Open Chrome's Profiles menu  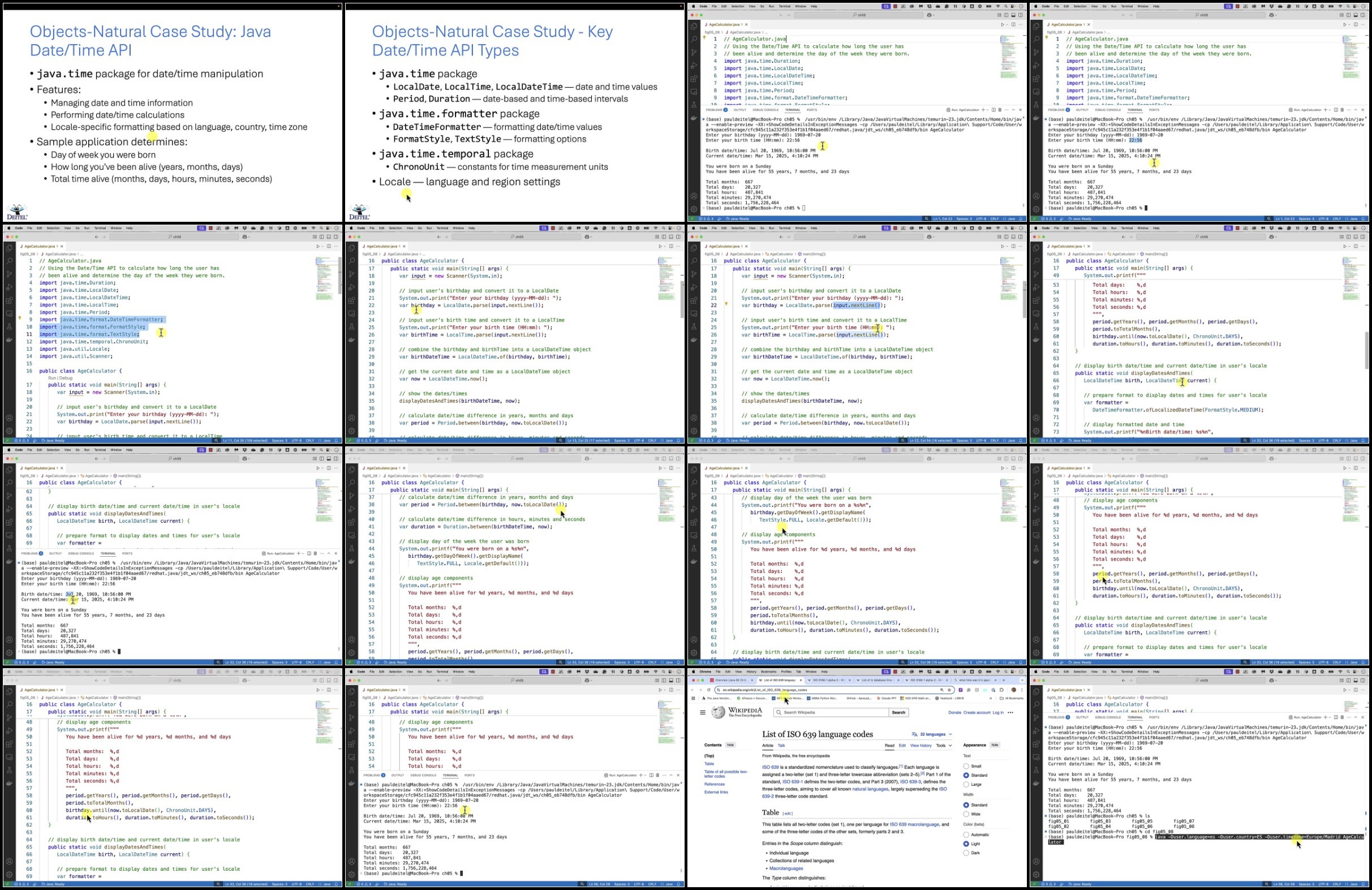point(786,672)
